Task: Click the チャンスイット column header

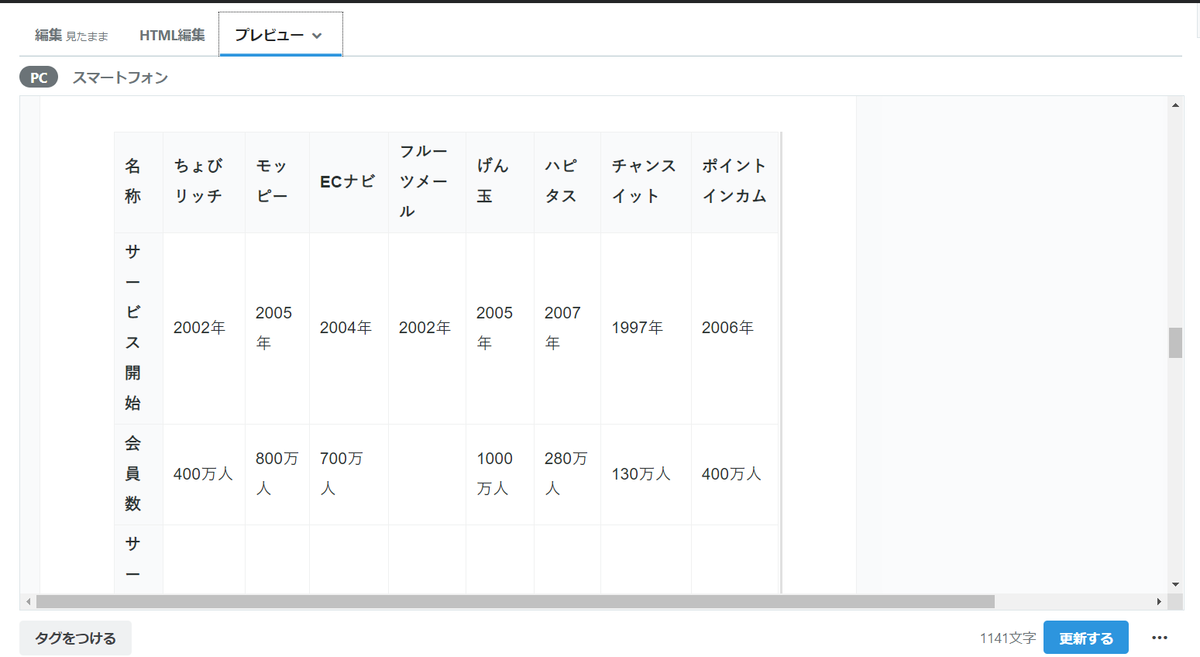Action: pyautogui.click(x=644, y=181)
